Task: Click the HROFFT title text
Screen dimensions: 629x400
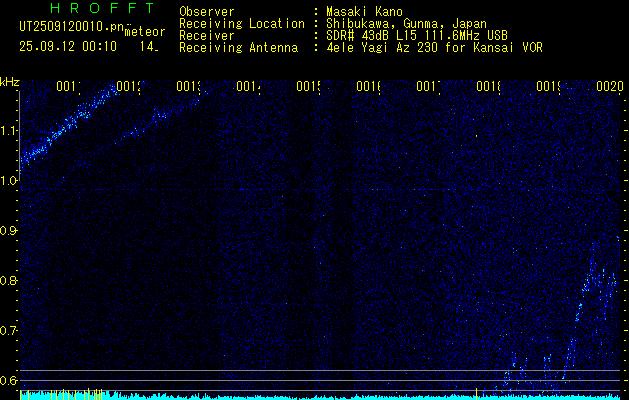Action: [x=103, y=8]
